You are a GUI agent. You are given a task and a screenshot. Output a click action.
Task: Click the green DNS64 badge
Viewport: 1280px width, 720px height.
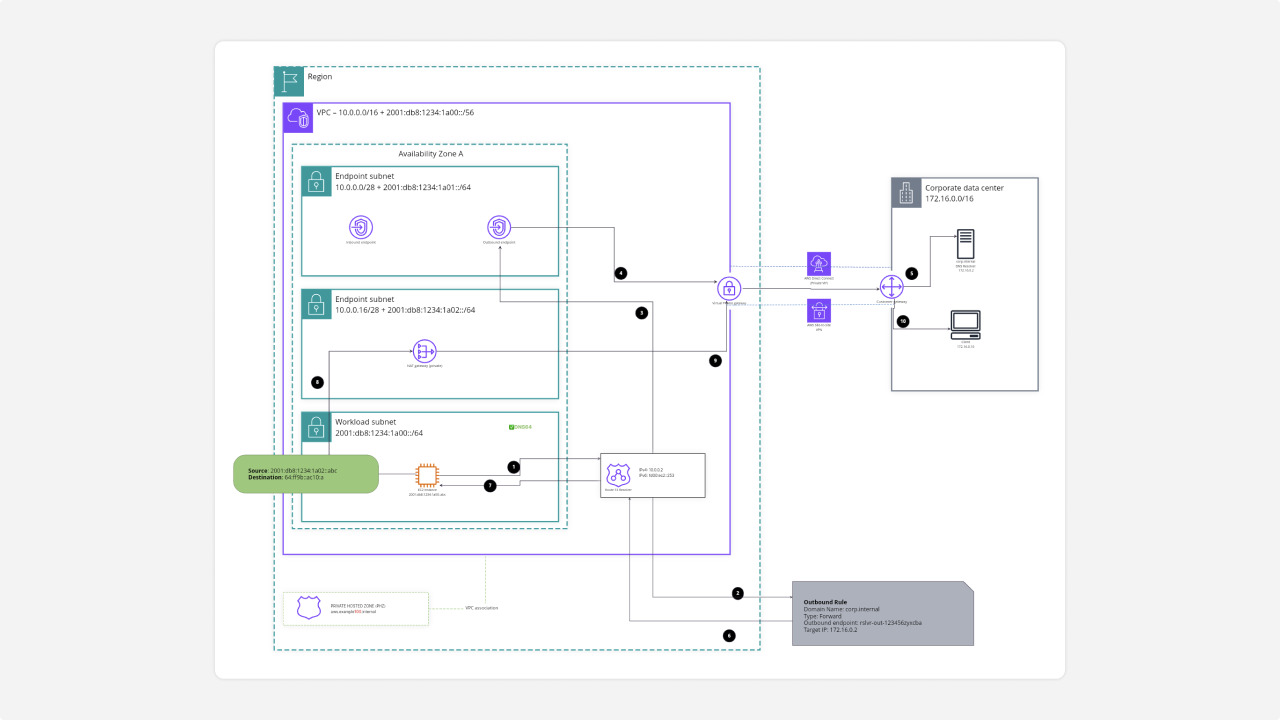[x=519, y=427]
